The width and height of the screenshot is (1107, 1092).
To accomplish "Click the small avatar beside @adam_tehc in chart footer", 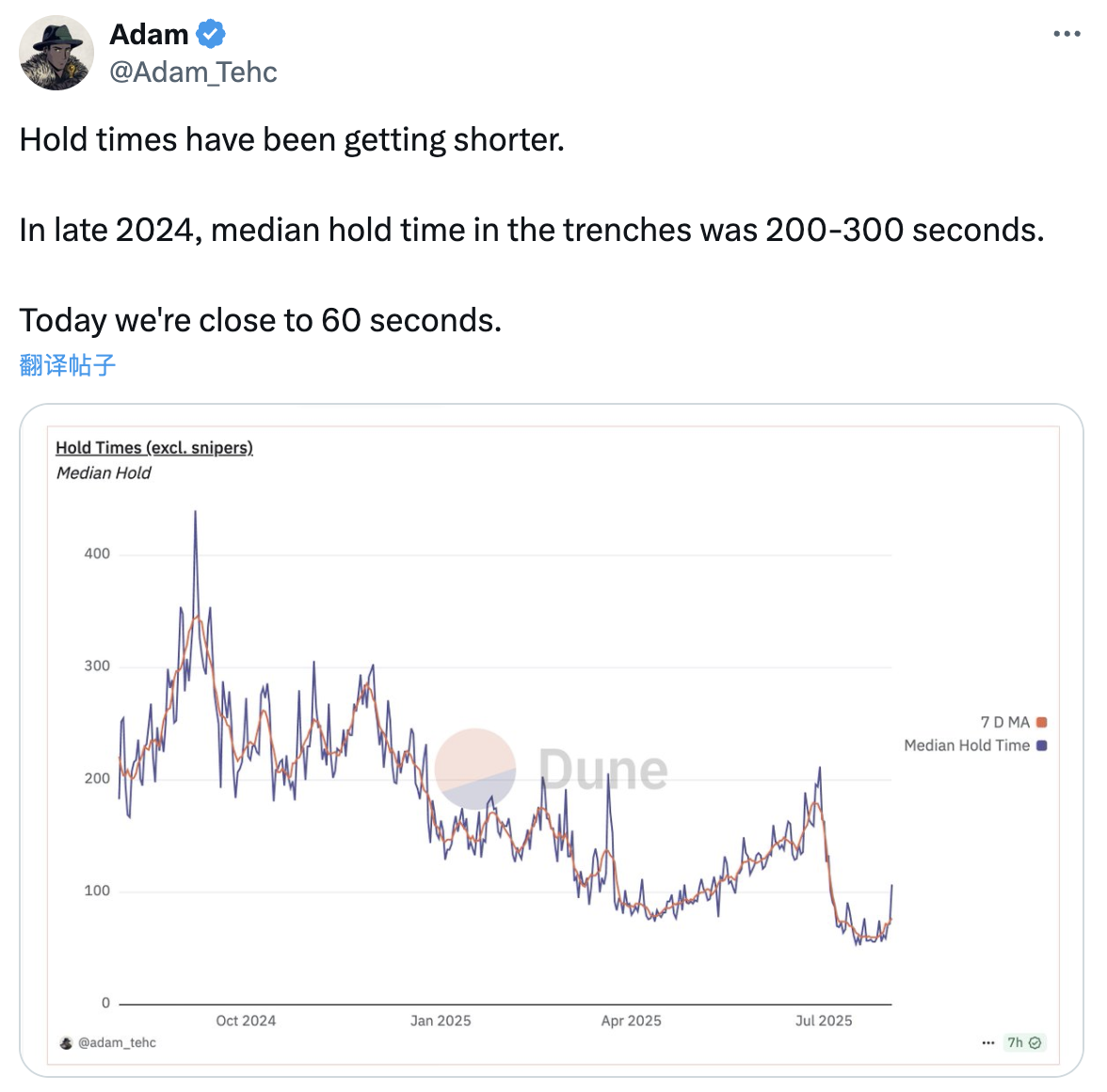I will (x=66, y=1043).
